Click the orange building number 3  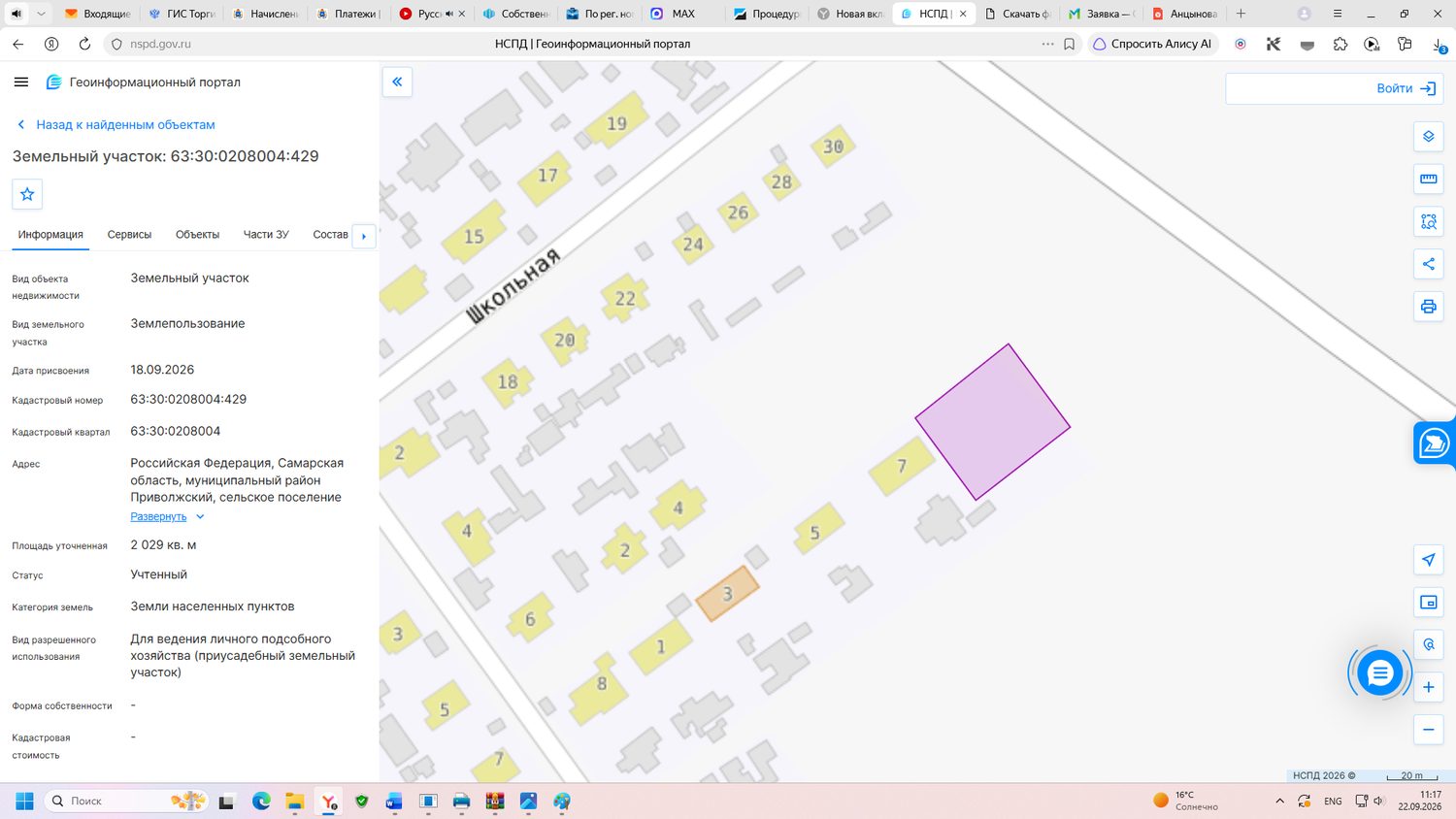tap(727, 593)
